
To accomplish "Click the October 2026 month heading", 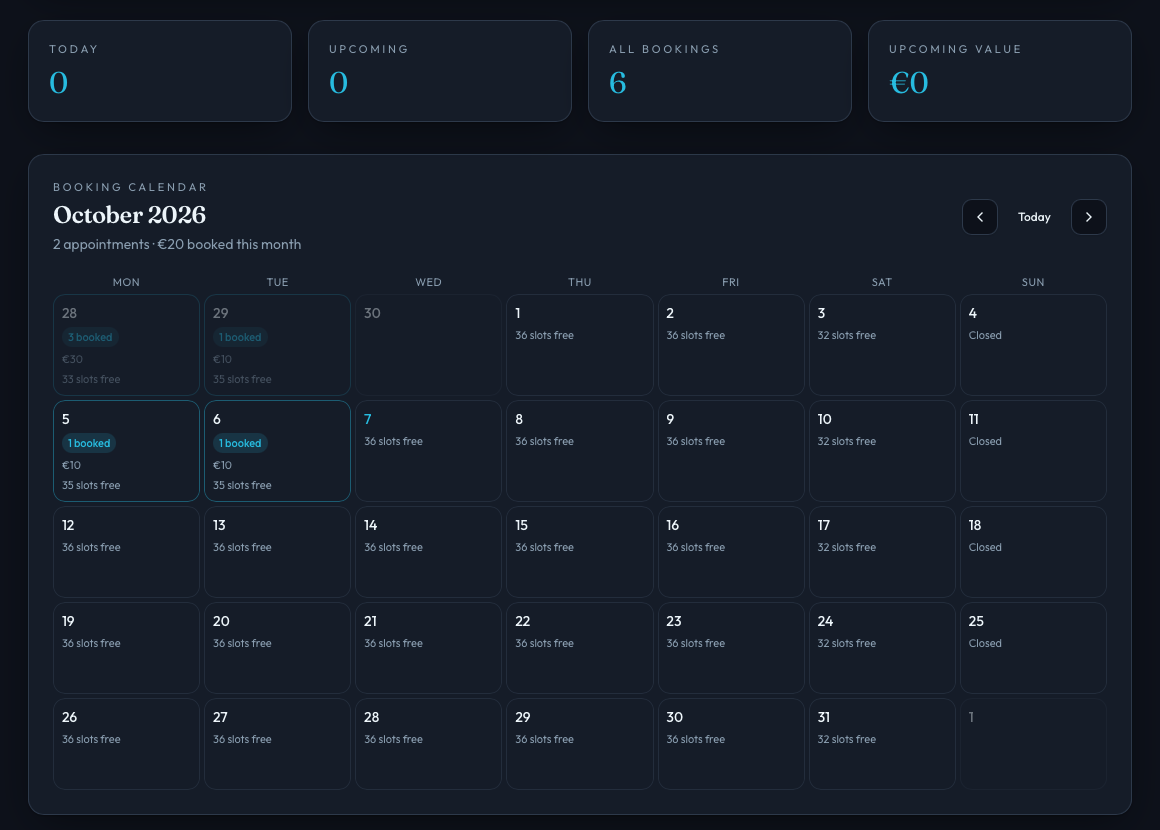I will (129, 215).
